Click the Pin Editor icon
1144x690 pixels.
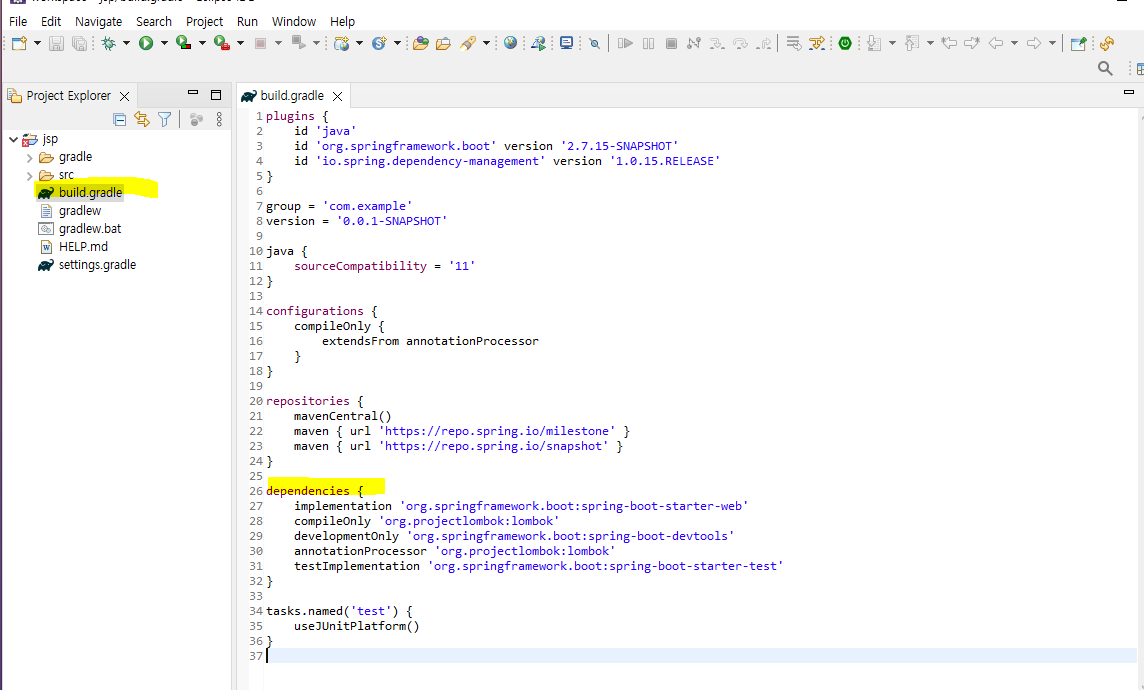click(x=1078, y=44)
